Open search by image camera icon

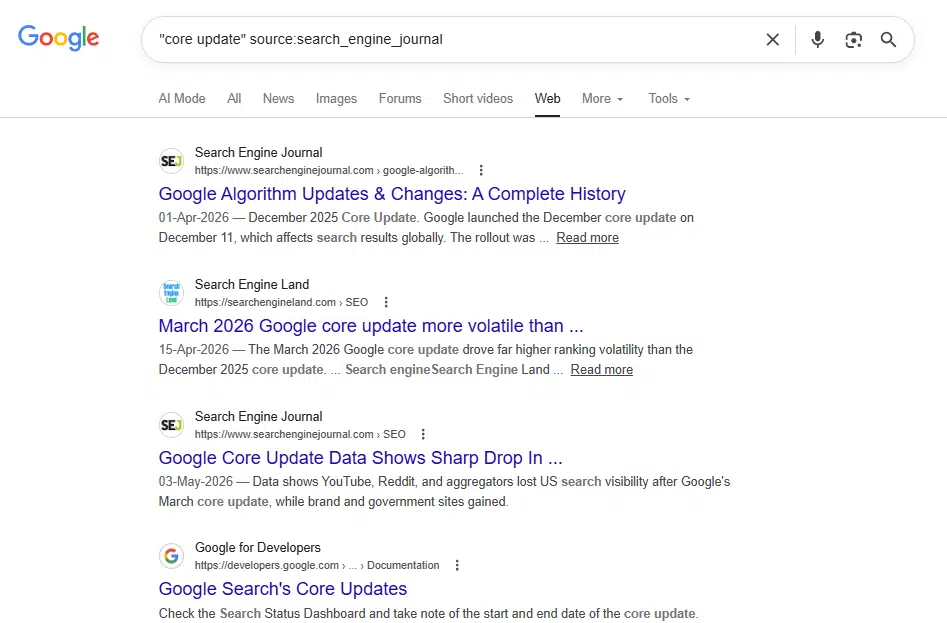point(853,40)
